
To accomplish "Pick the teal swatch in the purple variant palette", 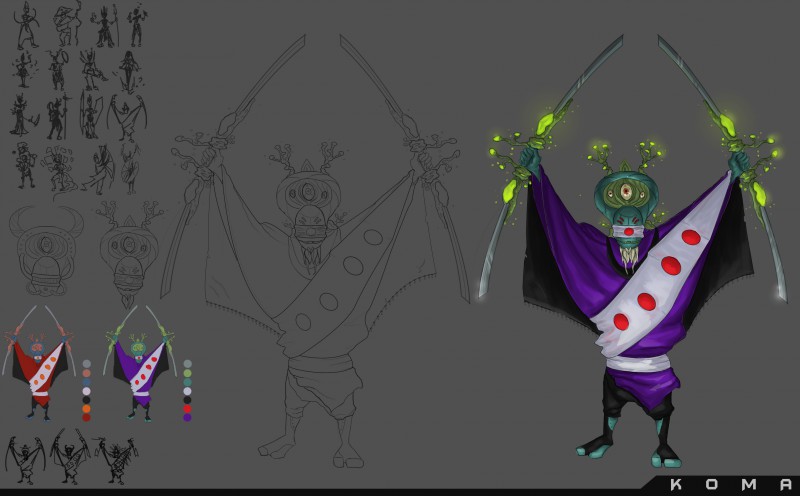I will (187, 382).
